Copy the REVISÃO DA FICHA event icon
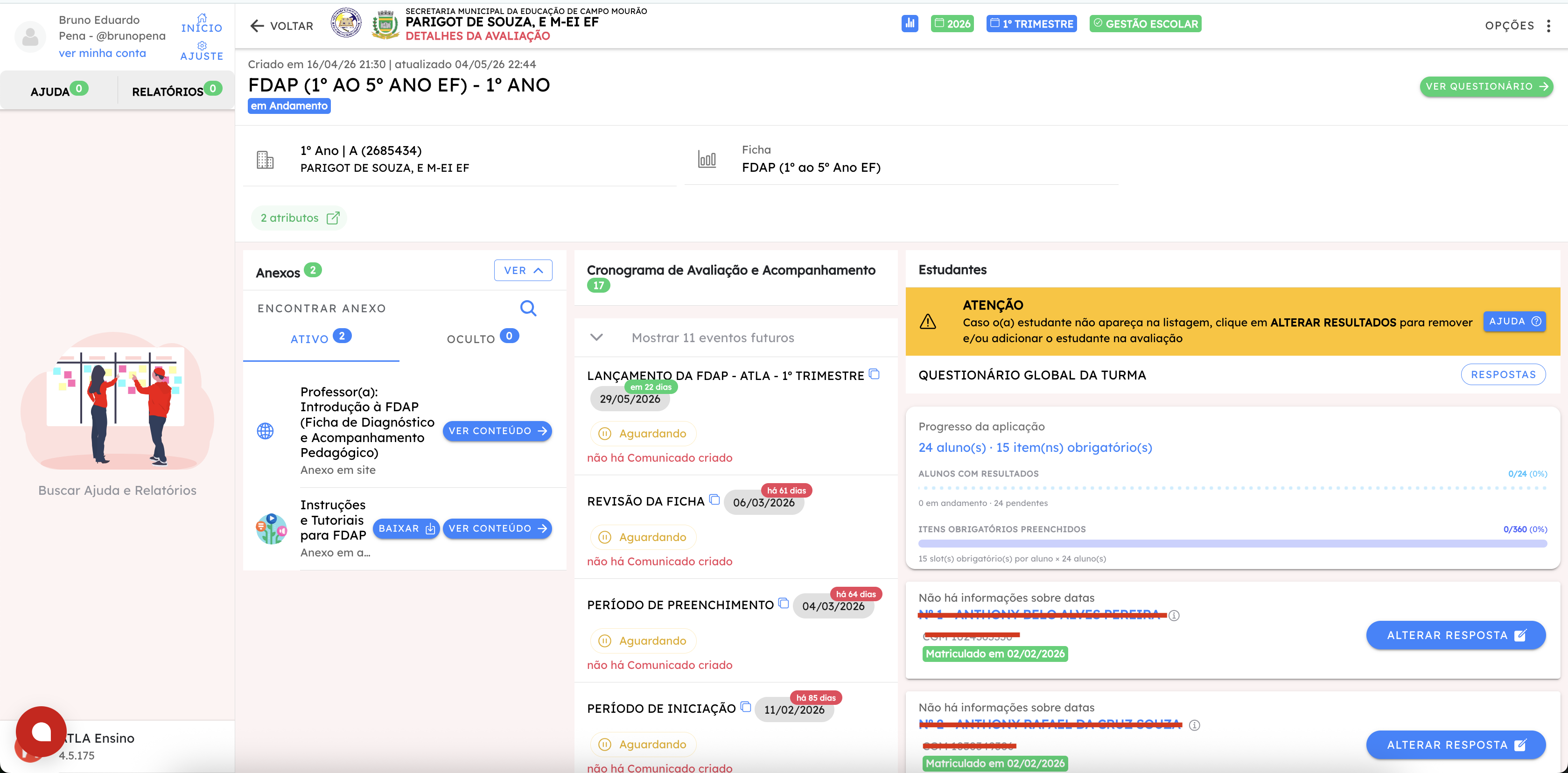 714,500
